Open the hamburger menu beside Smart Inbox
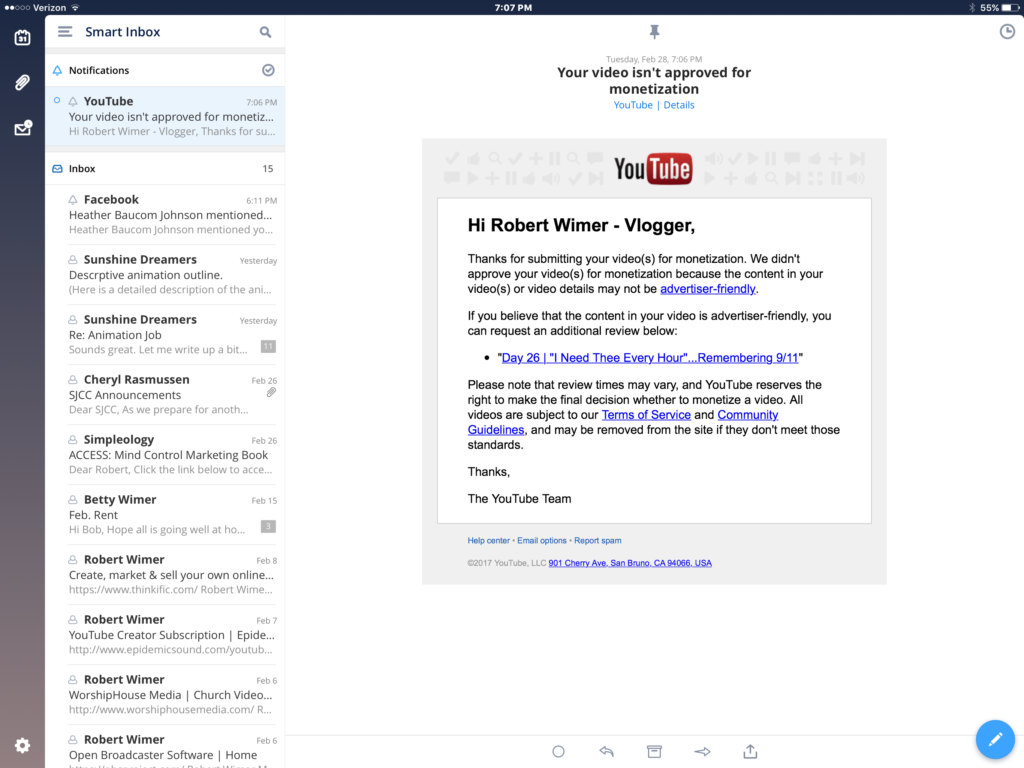 point(65,31)
